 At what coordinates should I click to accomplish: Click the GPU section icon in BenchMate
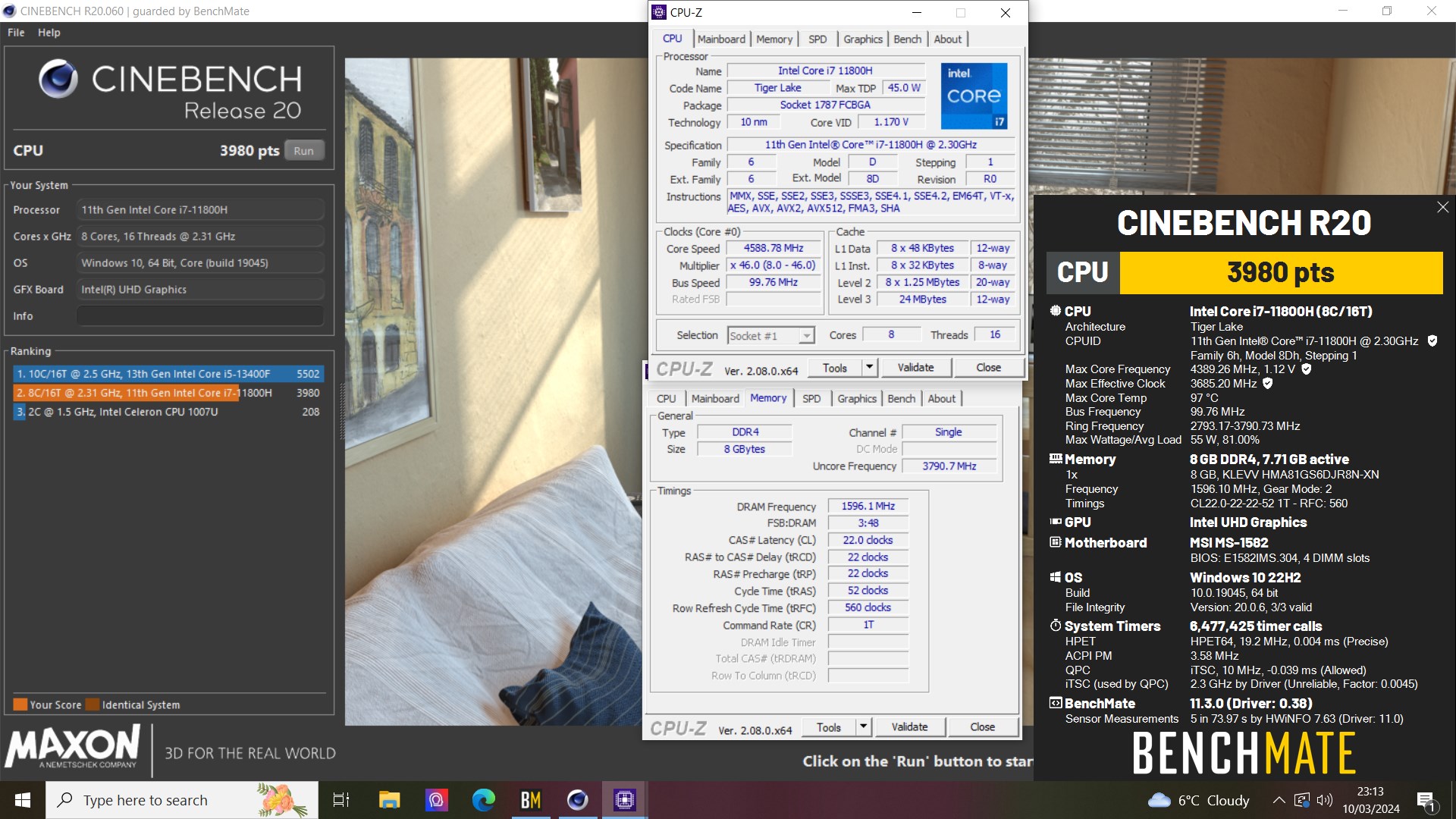tap(1056, 522)
